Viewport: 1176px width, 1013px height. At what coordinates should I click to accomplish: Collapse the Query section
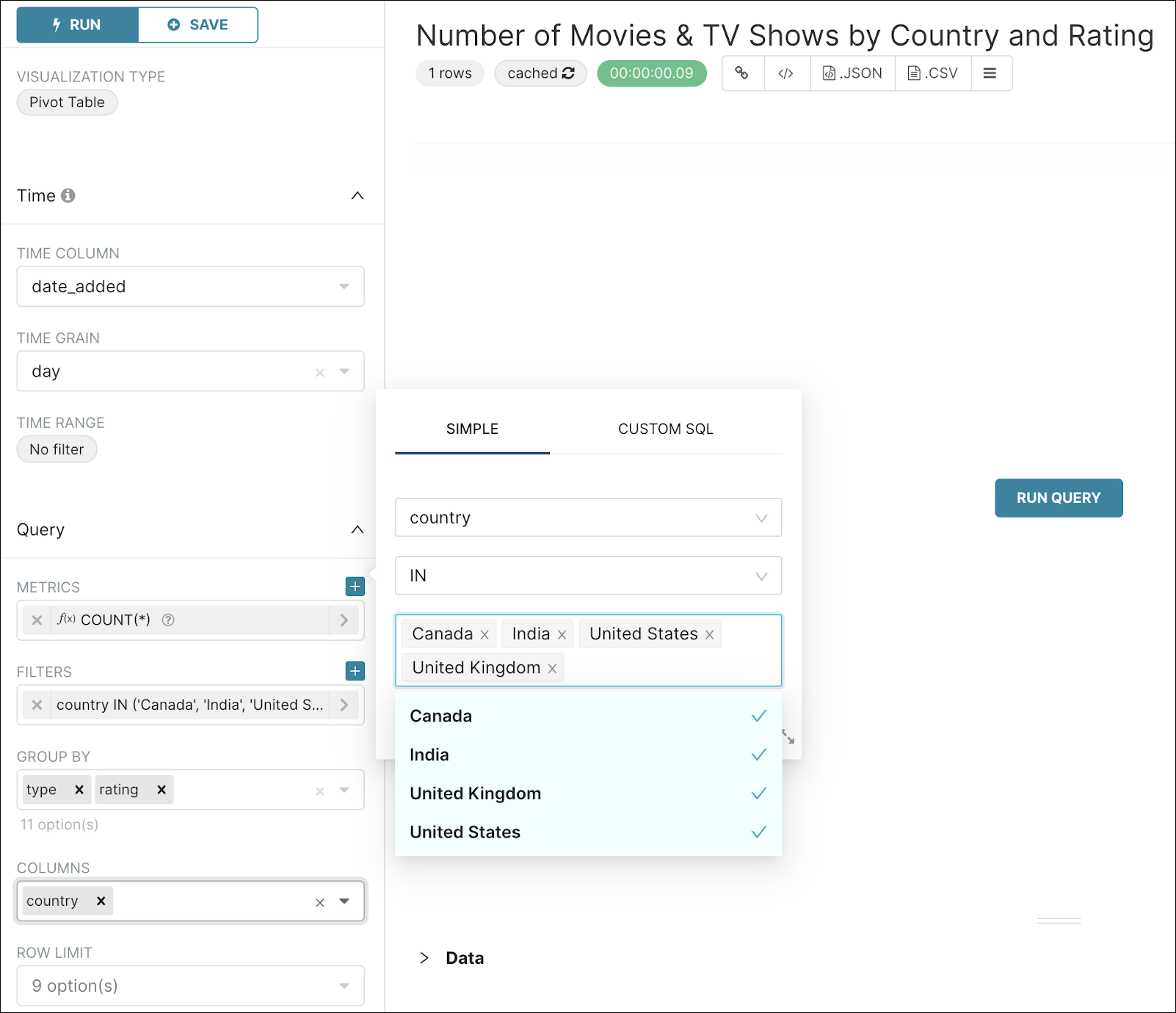coord(357,529)
